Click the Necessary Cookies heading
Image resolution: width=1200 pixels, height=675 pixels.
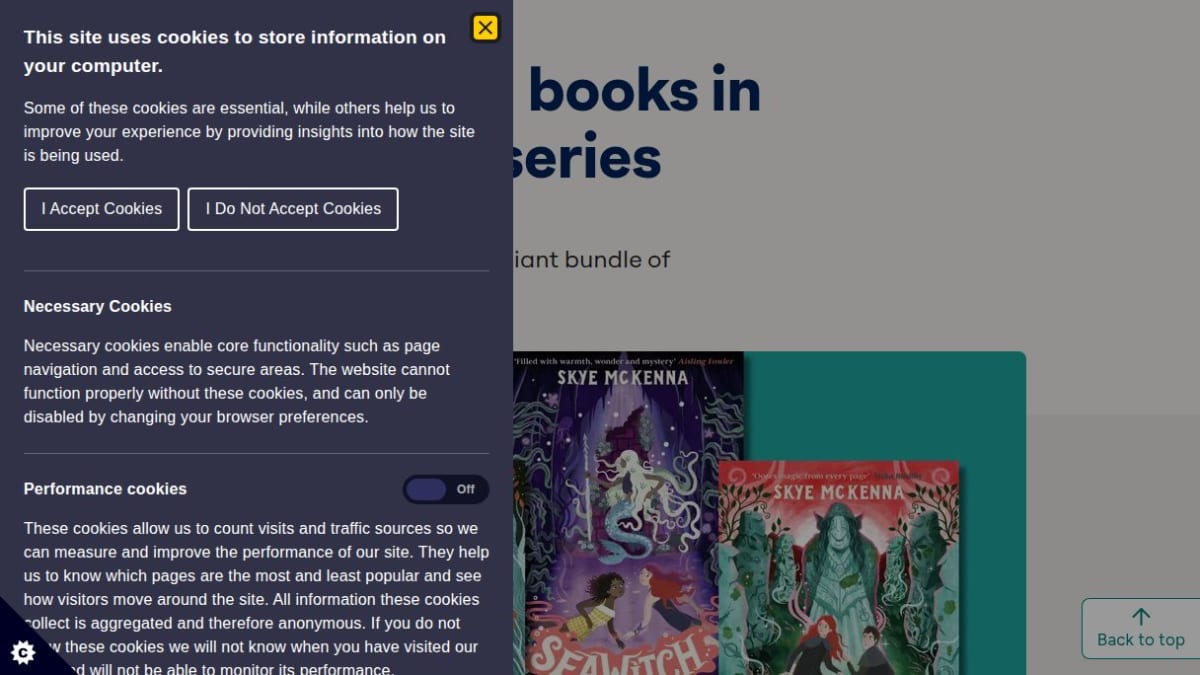(98, 306)
